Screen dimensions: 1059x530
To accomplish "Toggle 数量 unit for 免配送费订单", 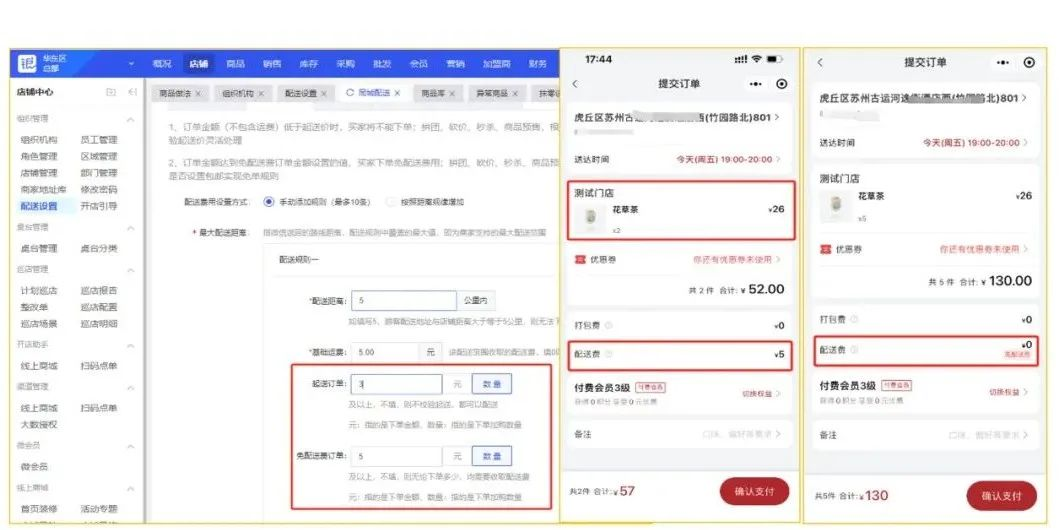I will (x=491, y=456).
